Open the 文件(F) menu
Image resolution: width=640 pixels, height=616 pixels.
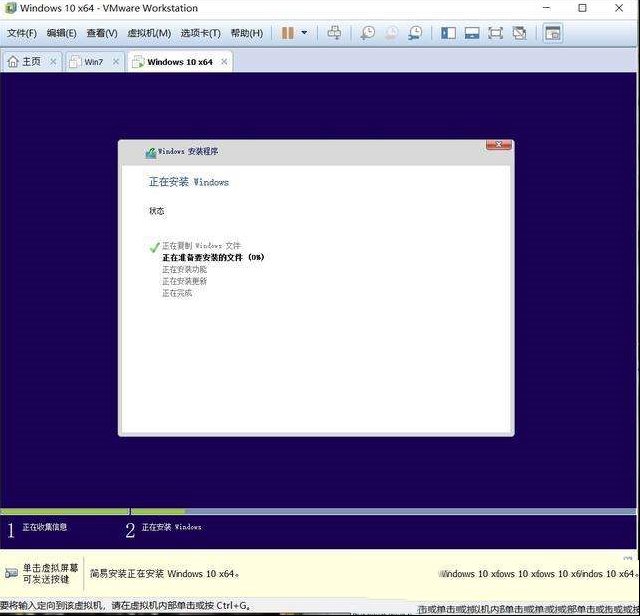coord(22,33)
